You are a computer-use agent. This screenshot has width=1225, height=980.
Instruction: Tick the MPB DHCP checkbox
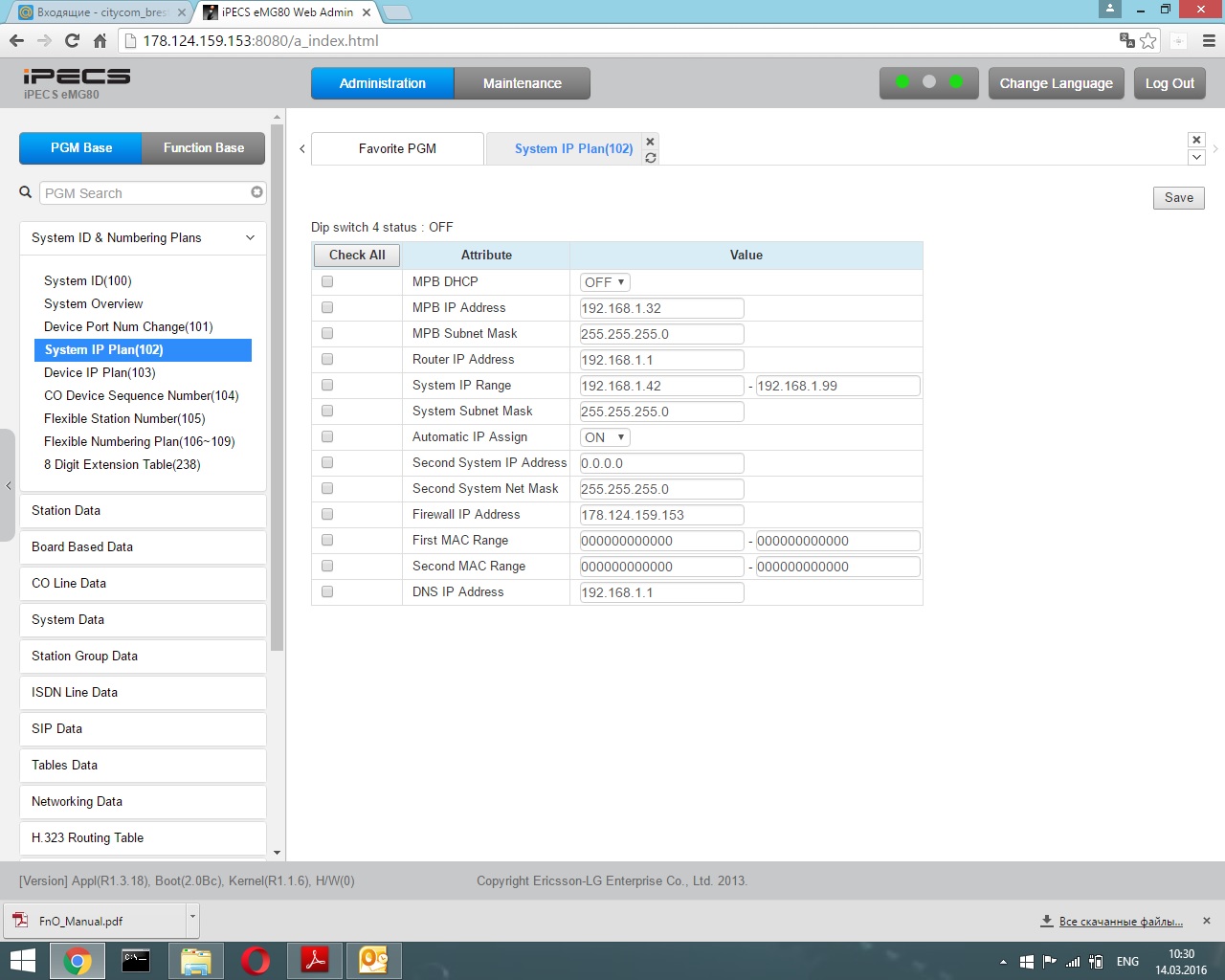tap(327, 281)
